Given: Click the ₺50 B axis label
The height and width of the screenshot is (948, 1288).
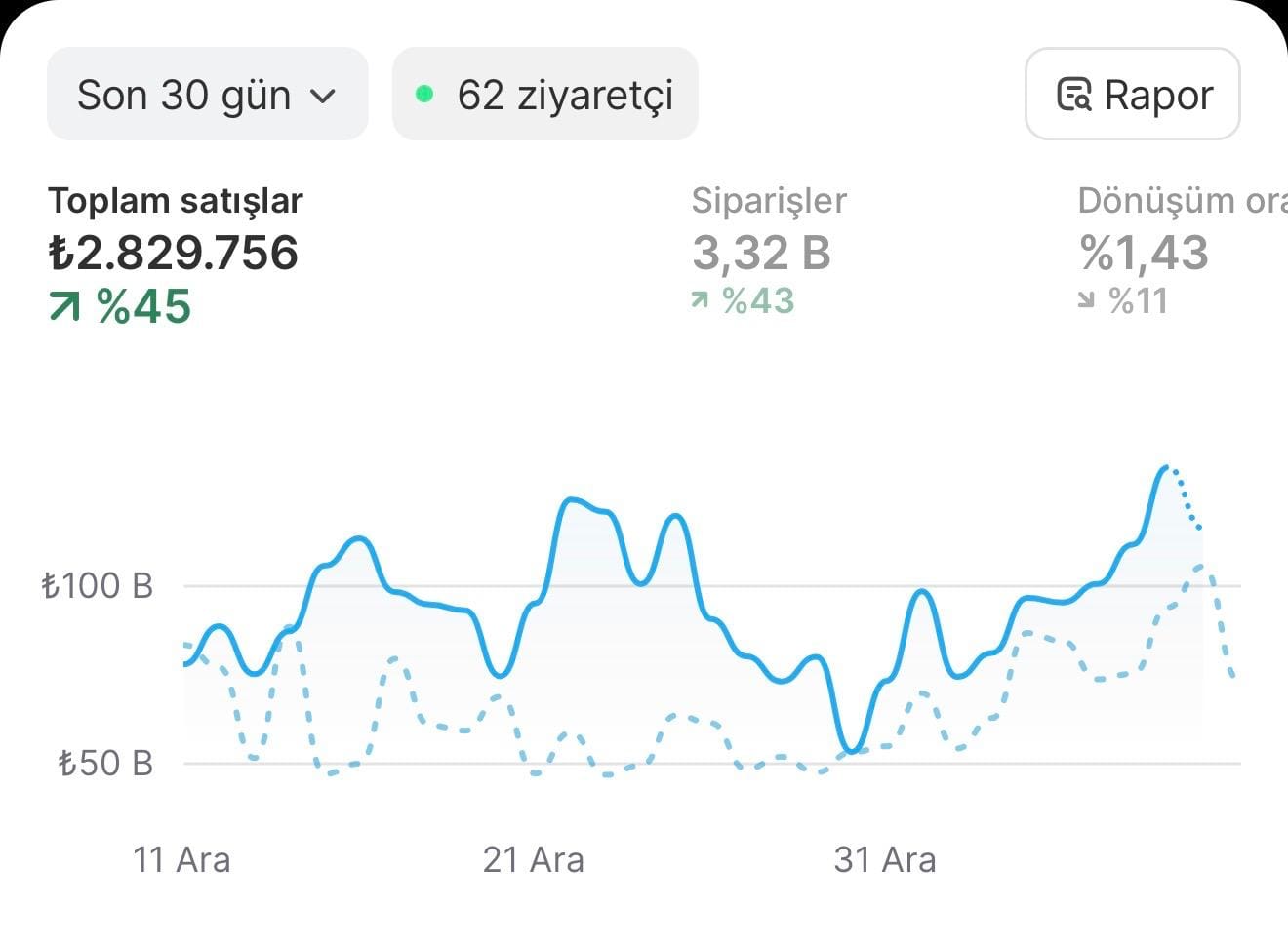Looking at the screenshot, I should pos(105,763).
